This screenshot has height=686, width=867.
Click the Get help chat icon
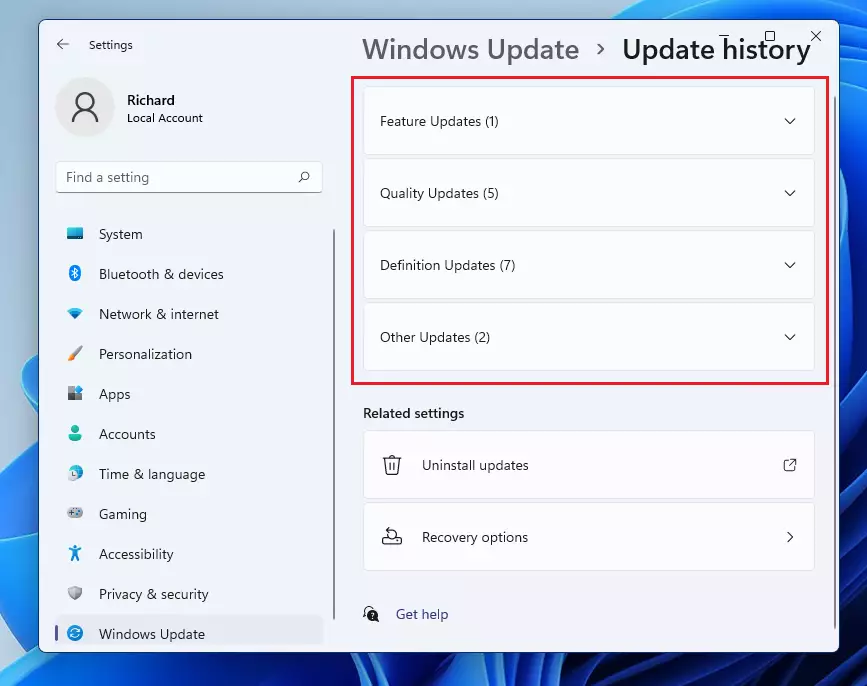[371, 614]
